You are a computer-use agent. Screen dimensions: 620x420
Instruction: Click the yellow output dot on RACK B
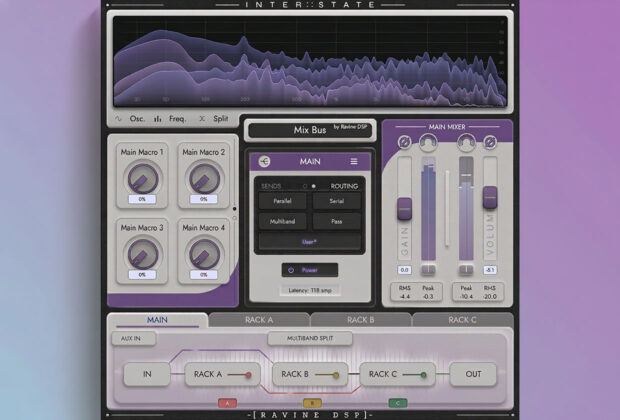[336, 375]
